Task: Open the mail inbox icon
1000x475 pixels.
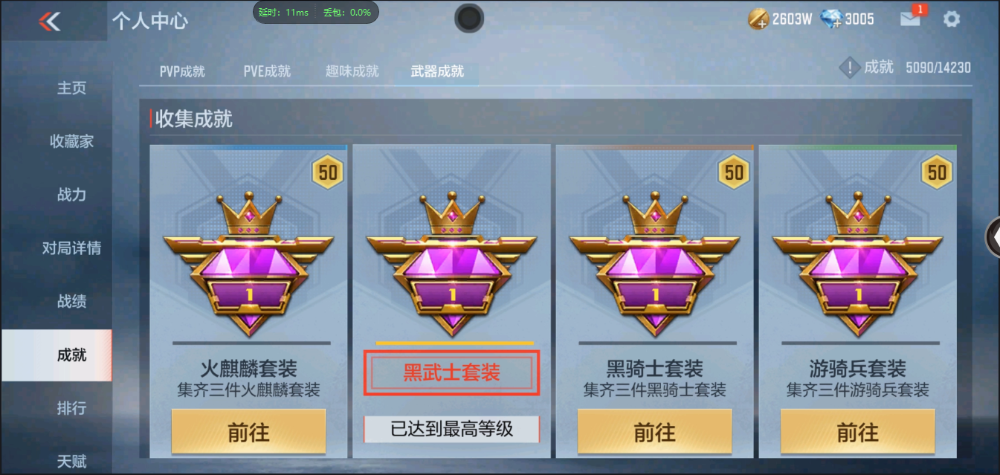Action: pyautogui.click(x=911, y=19)
